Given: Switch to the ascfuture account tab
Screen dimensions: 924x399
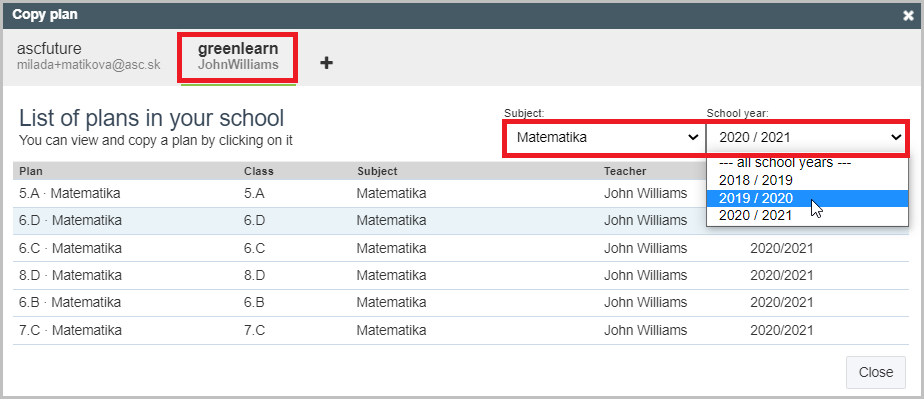Looking at the screenshot, I should tap(88, 57).
